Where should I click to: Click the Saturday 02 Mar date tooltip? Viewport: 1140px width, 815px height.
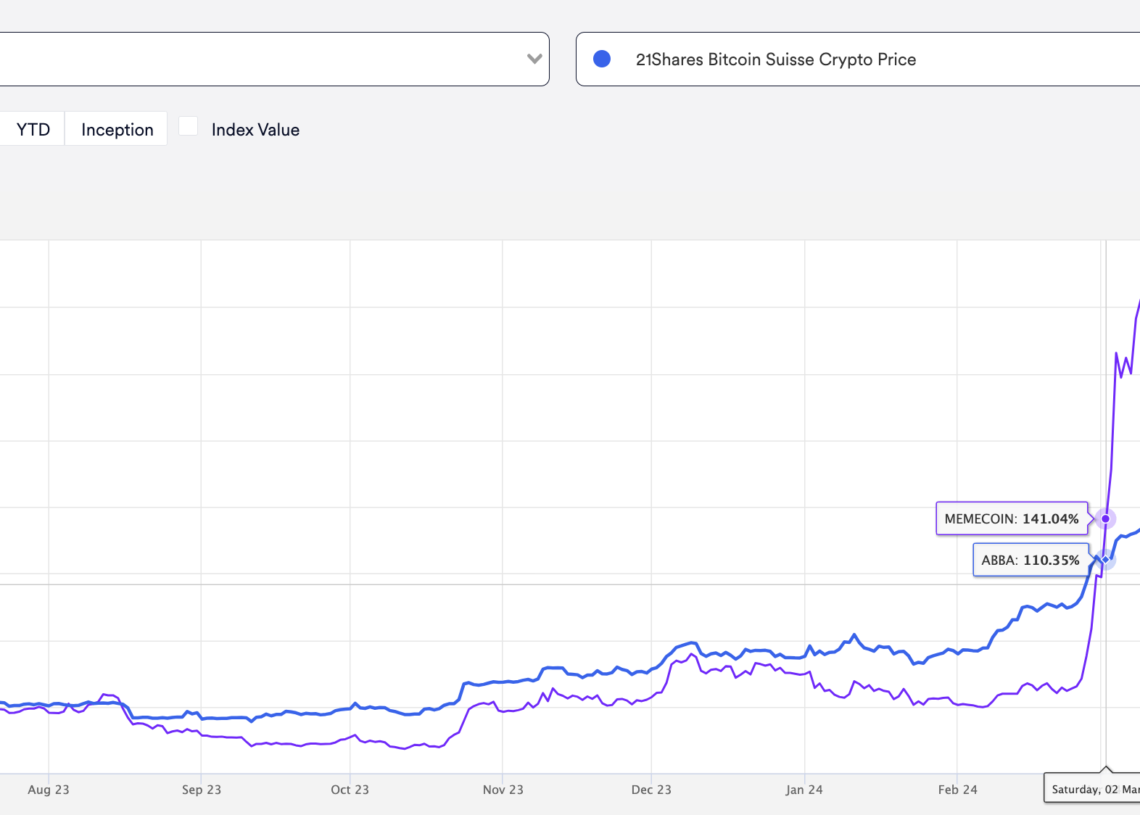point(1094,789)
